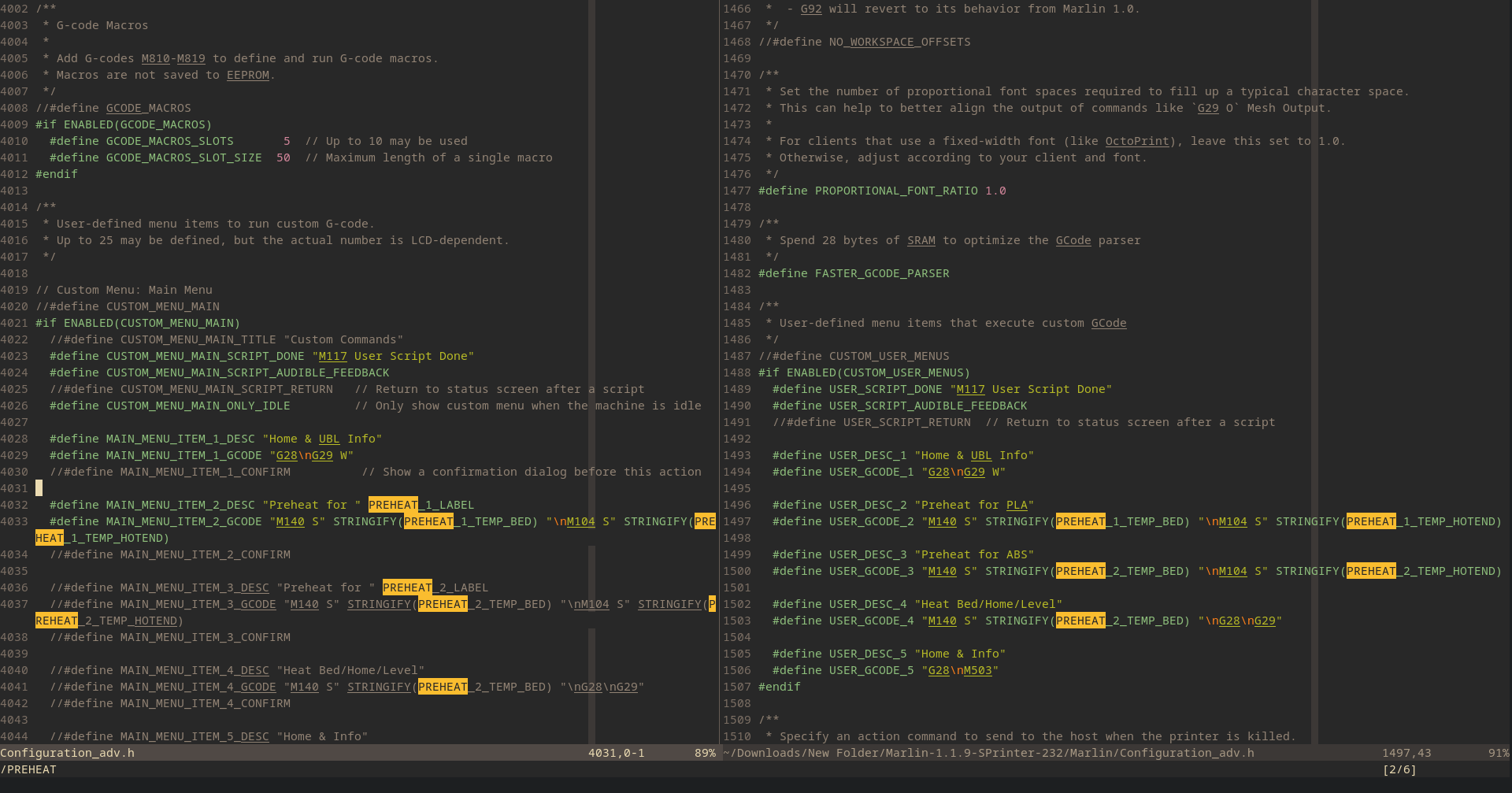Click value 50 of GCODE_MACROS_SLOT_SIZE
The height and width of the screenshot is (793, 1512).
point(283,157)
